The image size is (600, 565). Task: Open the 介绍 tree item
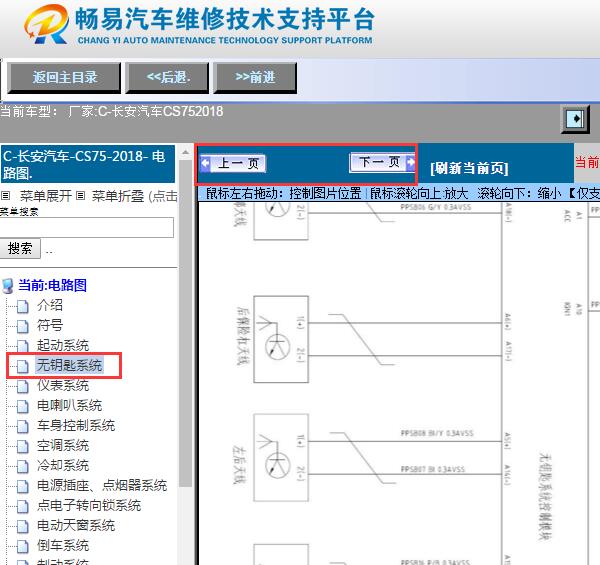pyautogui.click(x=50, y=305)
